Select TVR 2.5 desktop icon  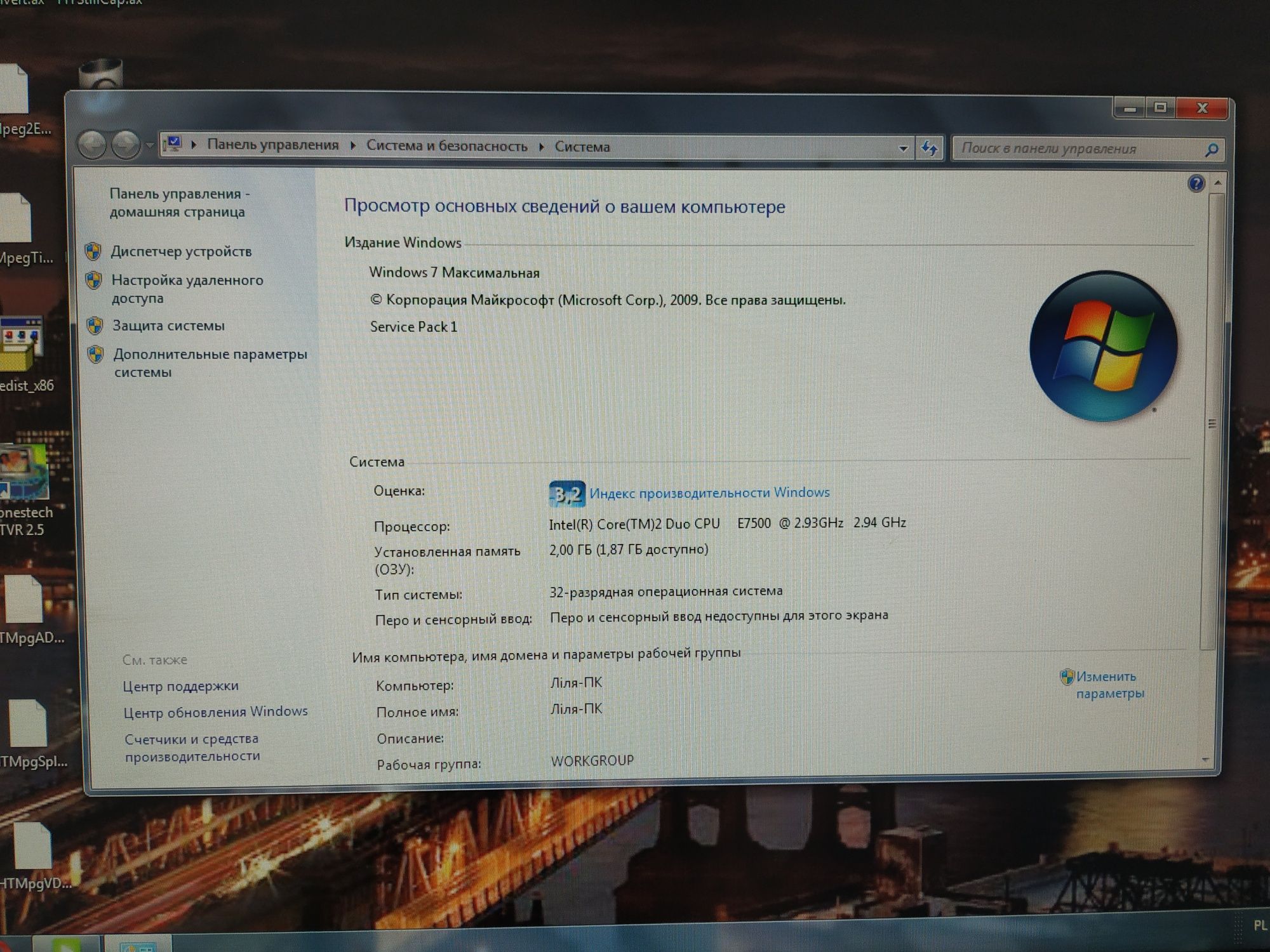(24, 489)
